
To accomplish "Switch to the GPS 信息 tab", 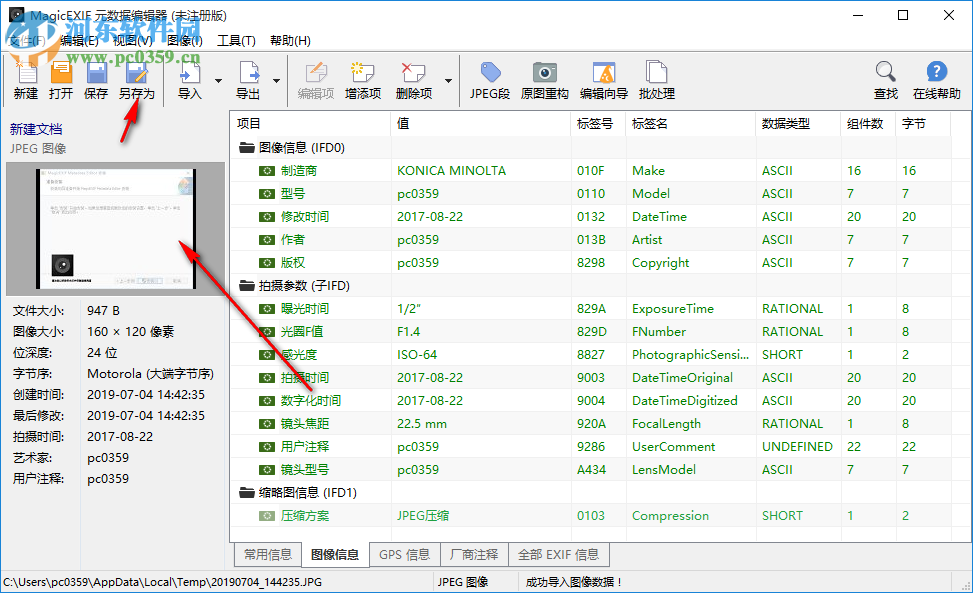I will tap(404, 554).
